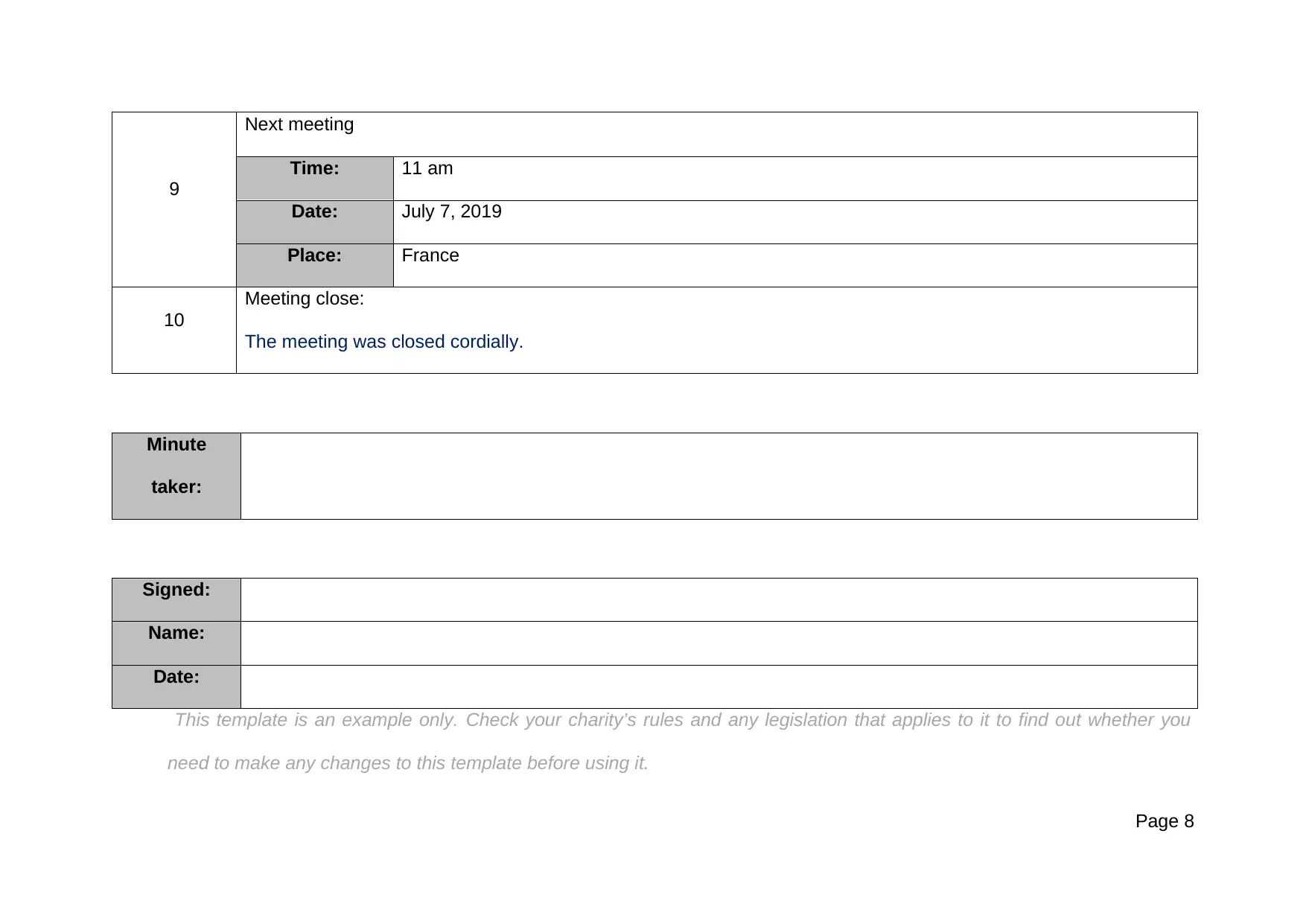The width and height of the screenshot is (1306, 924).
Task: Click the empty Signed entry field
Action: [719, 599]
